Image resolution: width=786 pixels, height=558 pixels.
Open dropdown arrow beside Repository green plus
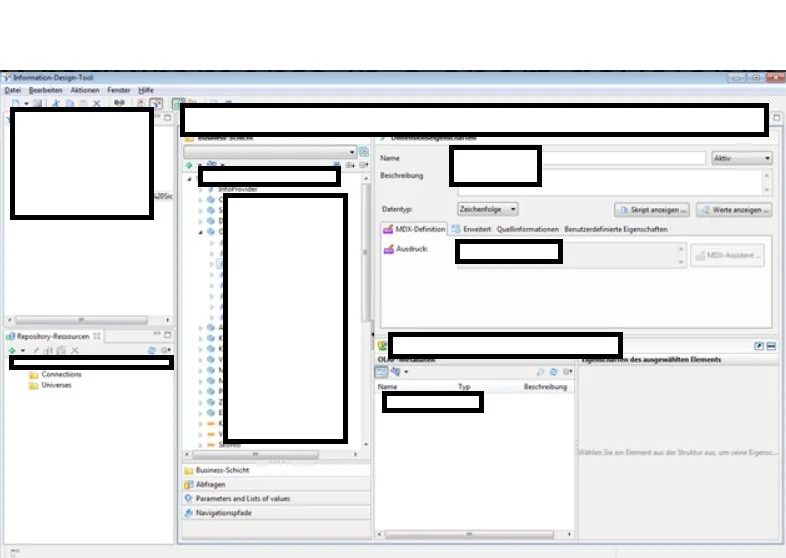point(23,350)
